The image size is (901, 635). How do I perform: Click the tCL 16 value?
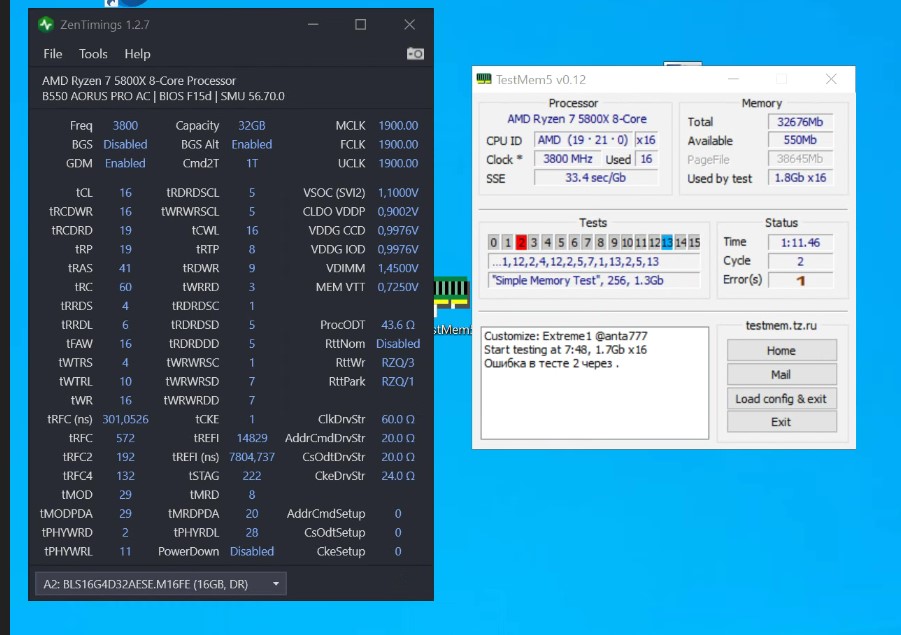[x=125, y=193]
